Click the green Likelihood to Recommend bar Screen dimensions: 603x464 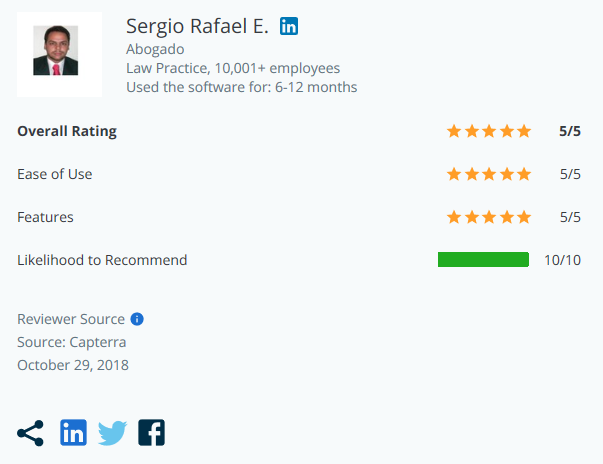pos(483,260)
